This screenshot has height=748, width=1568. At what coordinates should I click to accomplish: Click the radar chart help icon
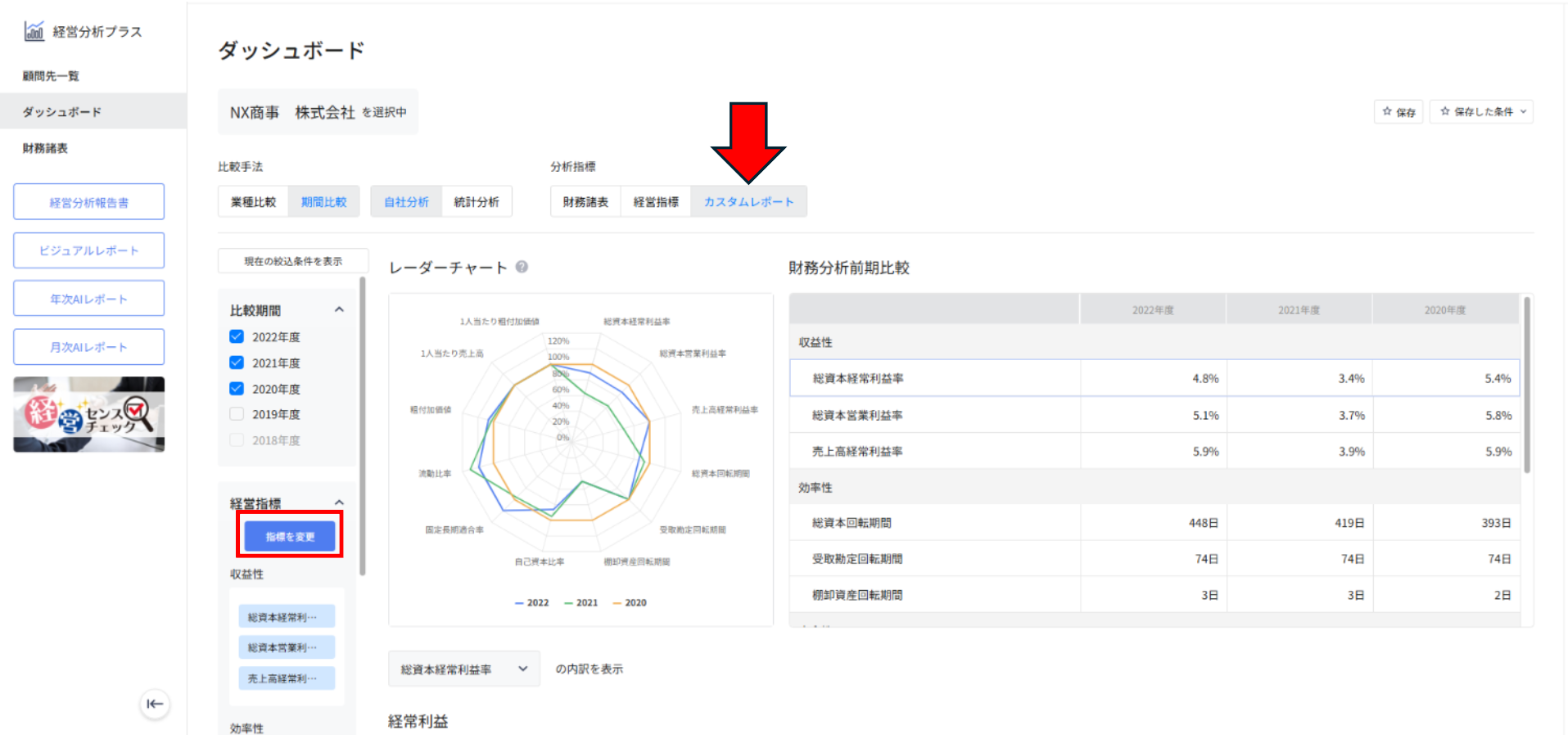point(522,267)
